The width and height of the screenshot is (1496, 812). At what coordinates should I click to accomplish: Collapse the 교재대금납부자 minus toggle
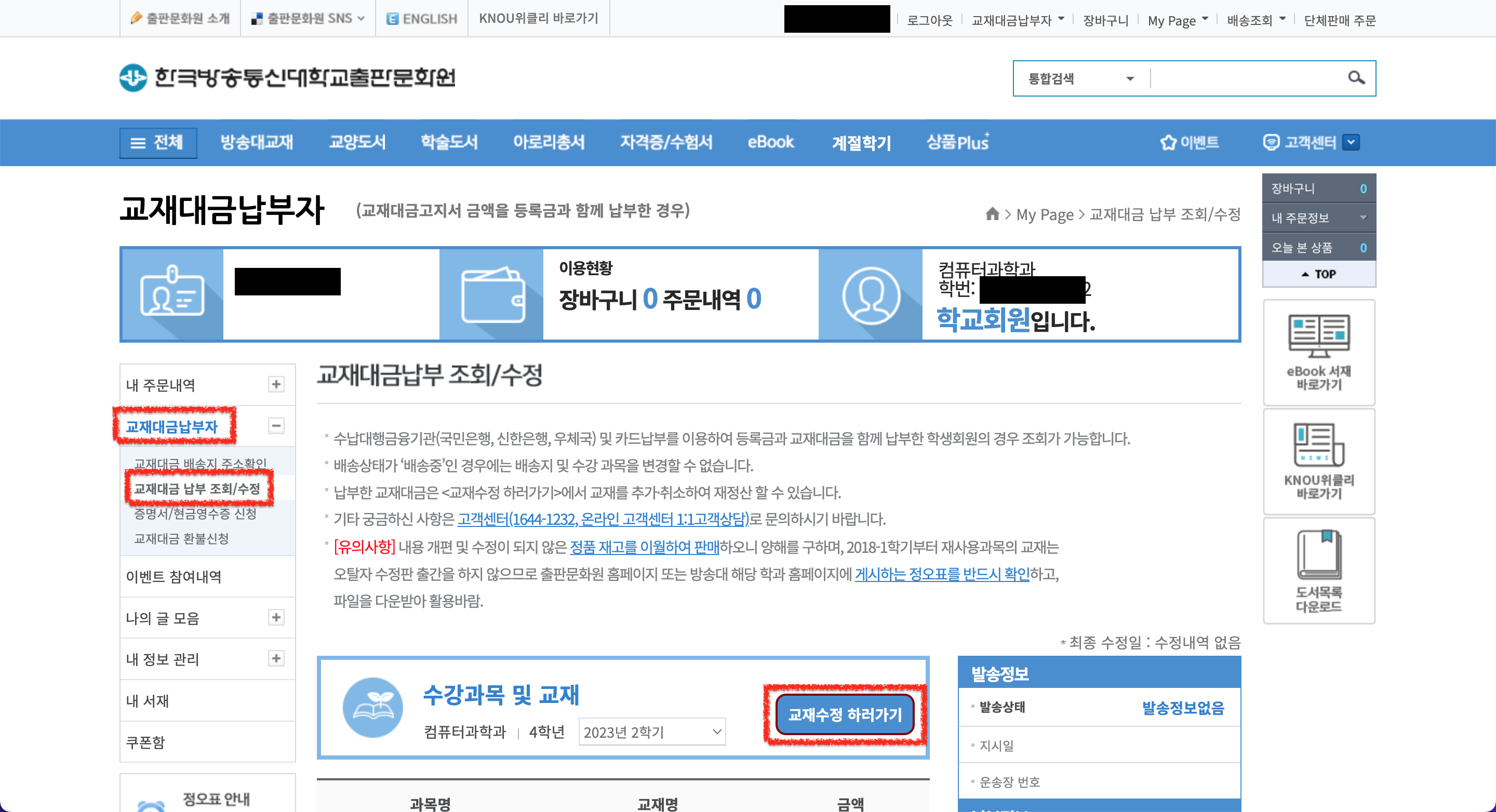276,425
